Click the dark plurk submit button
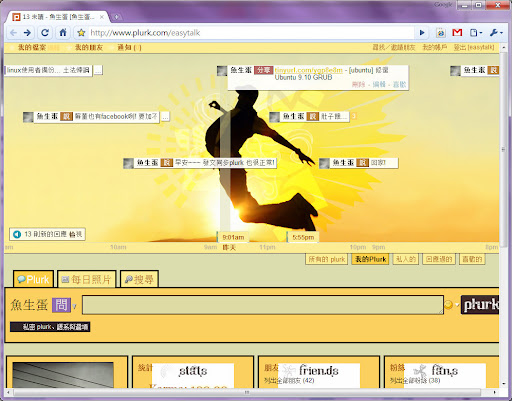 click(480, 305)
